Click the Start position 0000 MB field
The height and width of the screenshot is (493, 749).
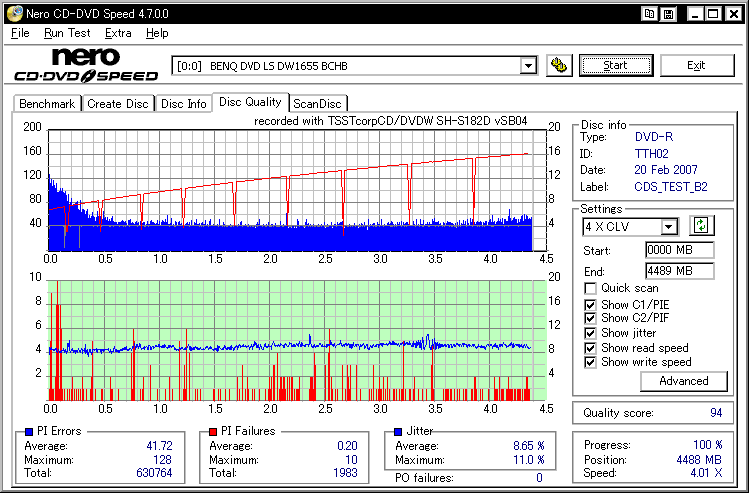click(680, 250)
